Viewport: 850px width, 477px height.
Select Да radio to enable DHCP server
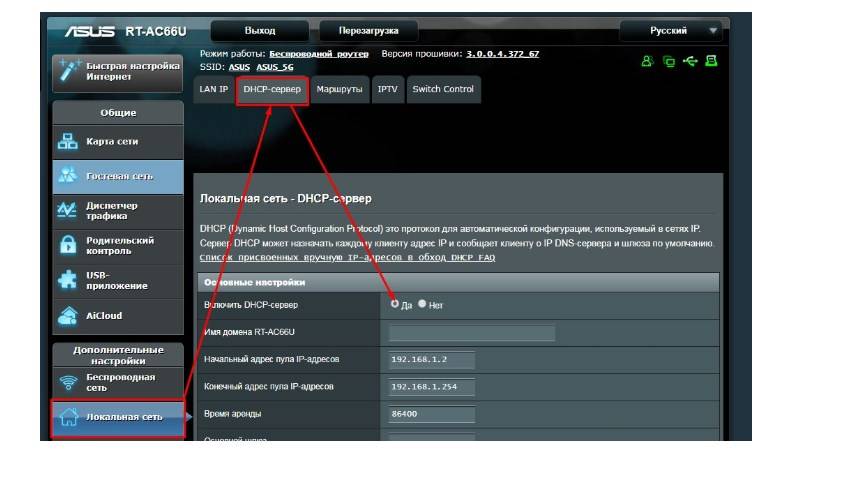(395, 304)
